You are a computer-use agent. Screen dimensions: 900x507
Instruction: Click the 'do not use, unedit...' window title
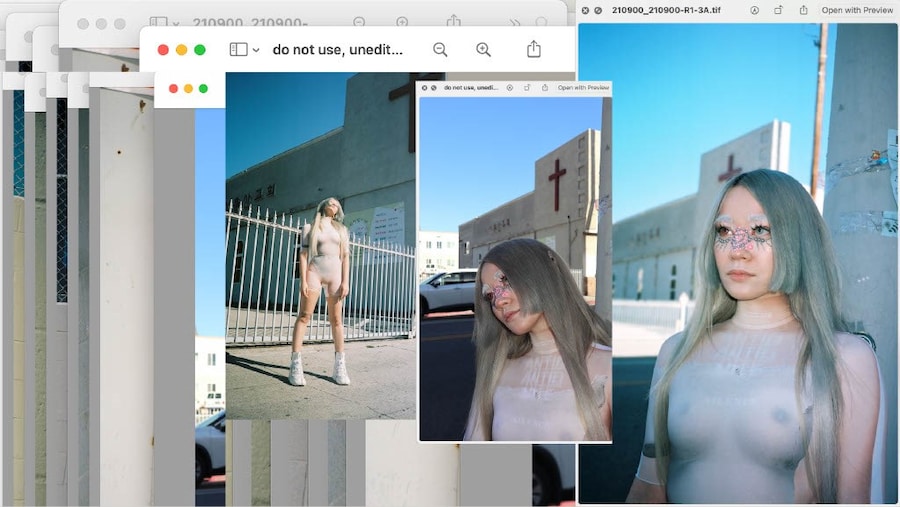pos(338,49)
